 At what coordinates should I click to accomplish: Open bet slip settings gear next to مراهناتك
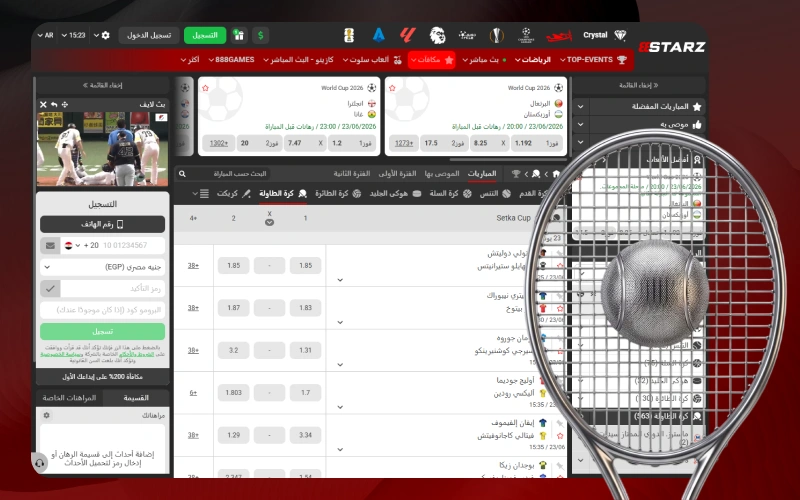[x=46, y=415]
